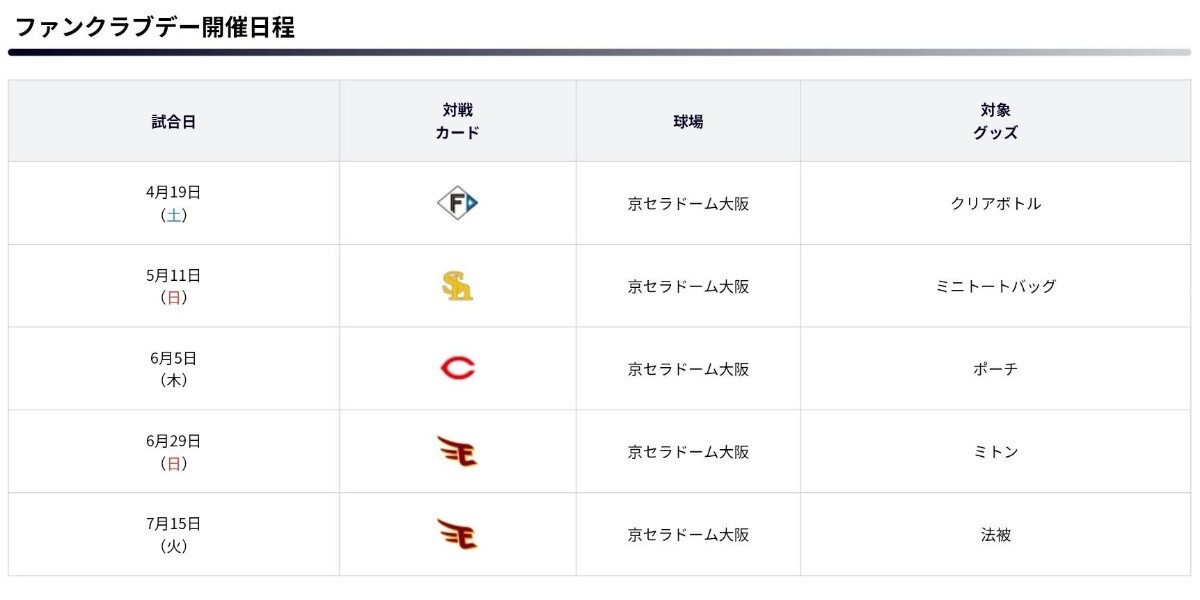Select the 対戦カード column header
The width and height of the screenshot is (1200, 600).
(x=458, y=121)
